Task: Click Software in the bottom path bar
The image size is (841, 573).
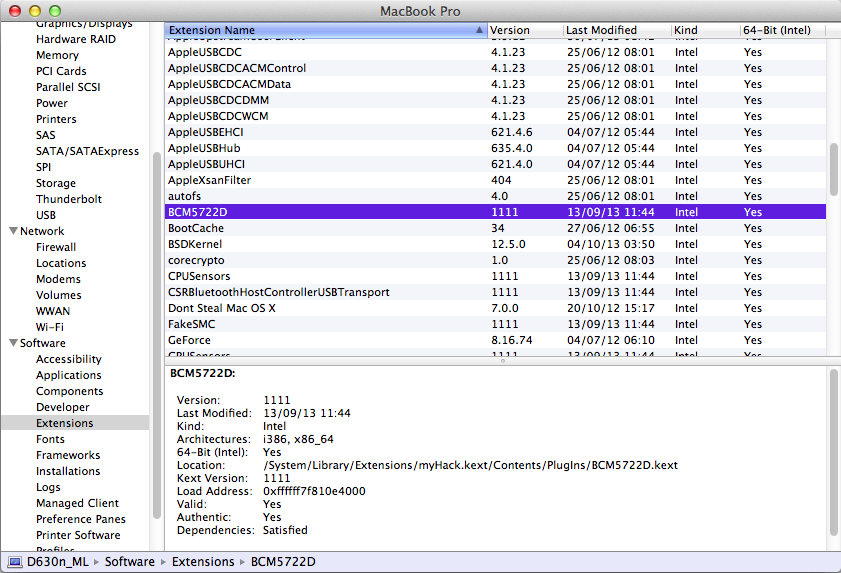Action: pyautogui.click(x=129, y=562)
